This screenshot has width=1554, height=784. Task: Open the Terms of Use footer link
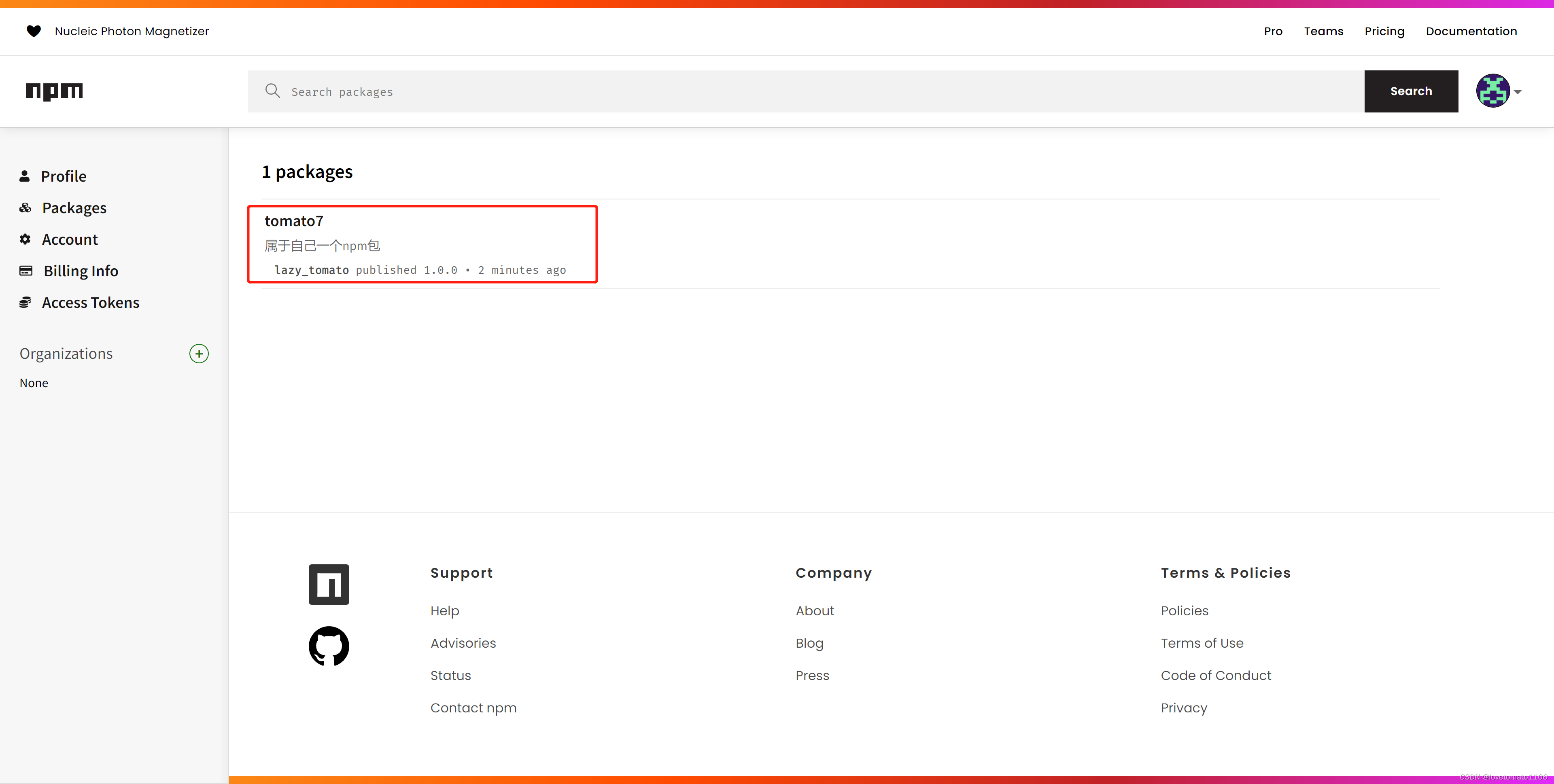pyautogui.click(x=1202, y=643)
